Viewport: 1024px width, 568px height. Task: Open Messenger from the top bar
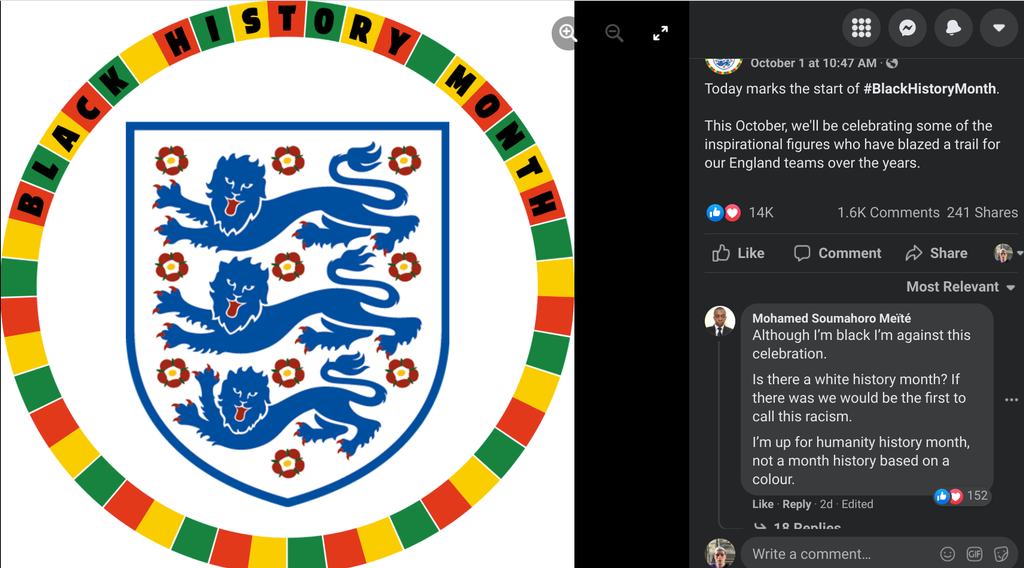click(907, 28)
